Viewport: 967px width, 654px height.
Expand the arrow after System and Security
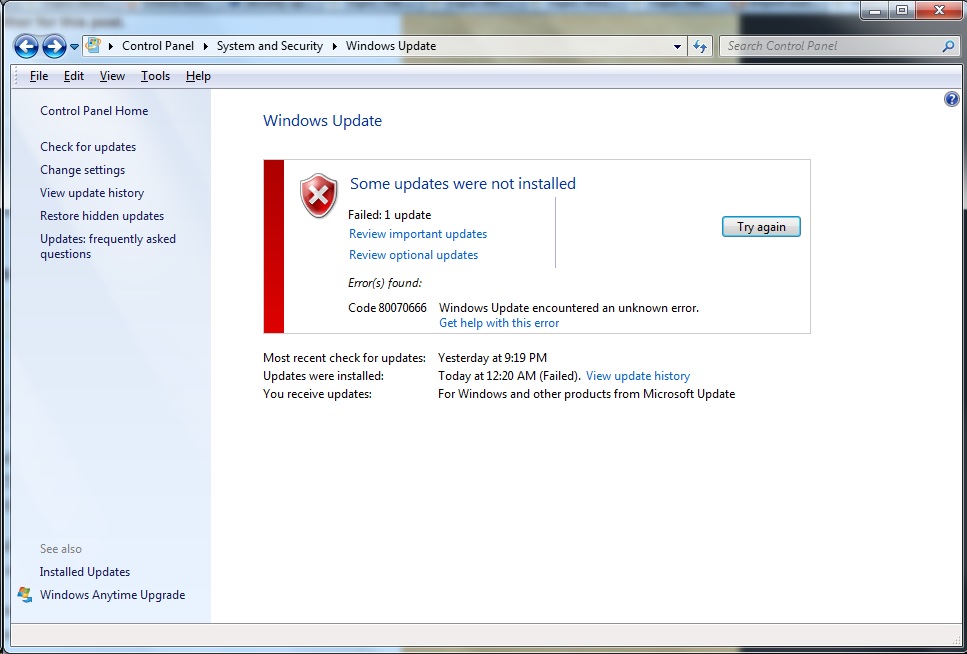pyautogui.click(x=335, y=46)
